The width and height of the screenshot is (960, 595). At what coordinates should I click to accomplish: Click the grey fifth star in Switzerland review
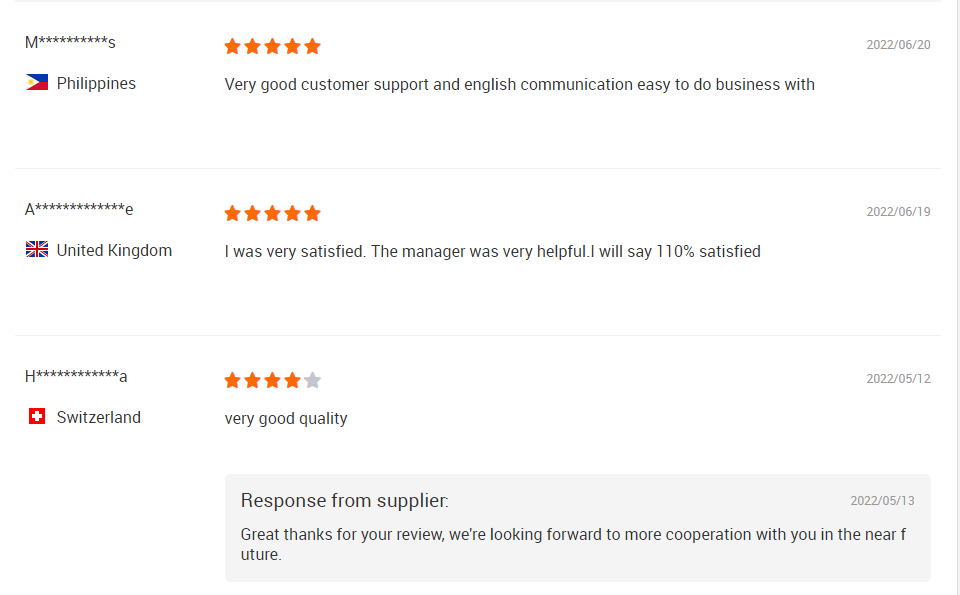point(312,380)
